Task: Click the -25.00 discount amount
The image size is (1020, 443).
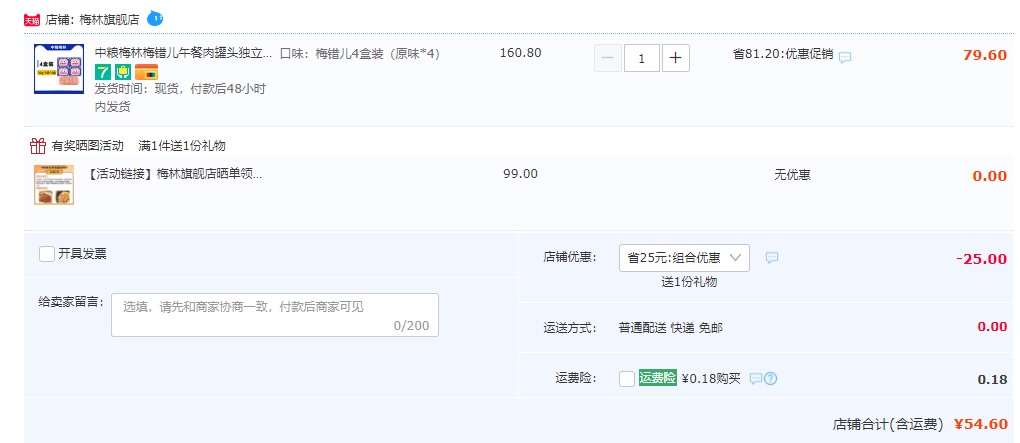Action: click(982, 259)
